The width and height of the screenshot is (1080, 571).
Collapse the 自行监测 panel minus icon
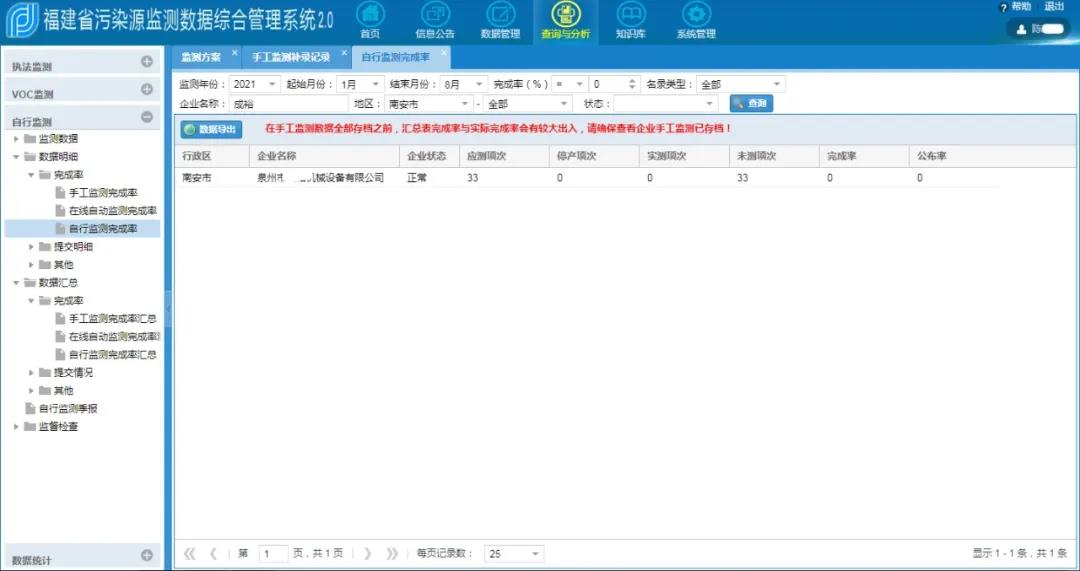point(147,117)
